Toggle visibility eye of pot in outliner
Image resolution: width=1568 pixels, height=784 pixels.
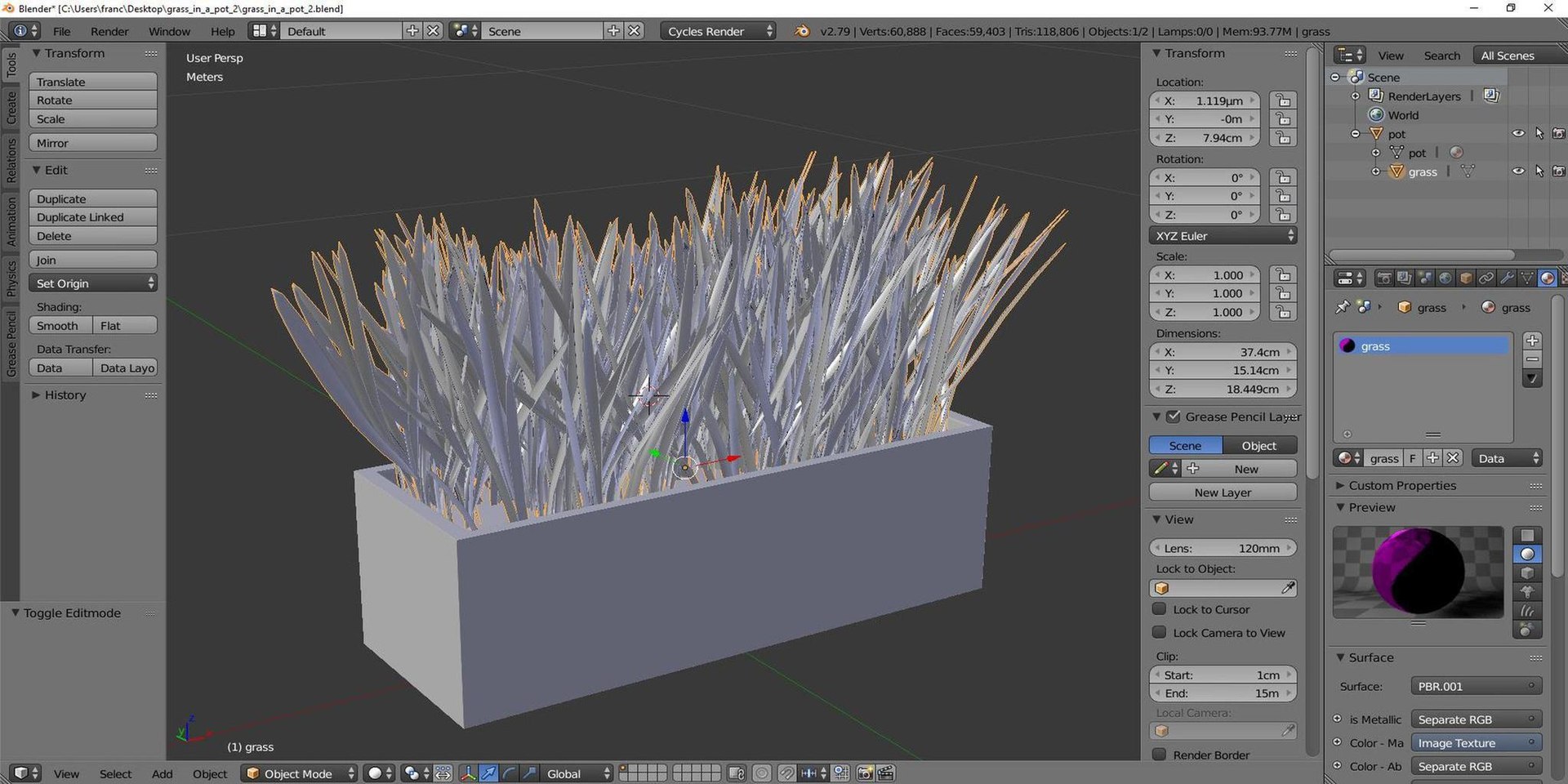pos(1518,133)
